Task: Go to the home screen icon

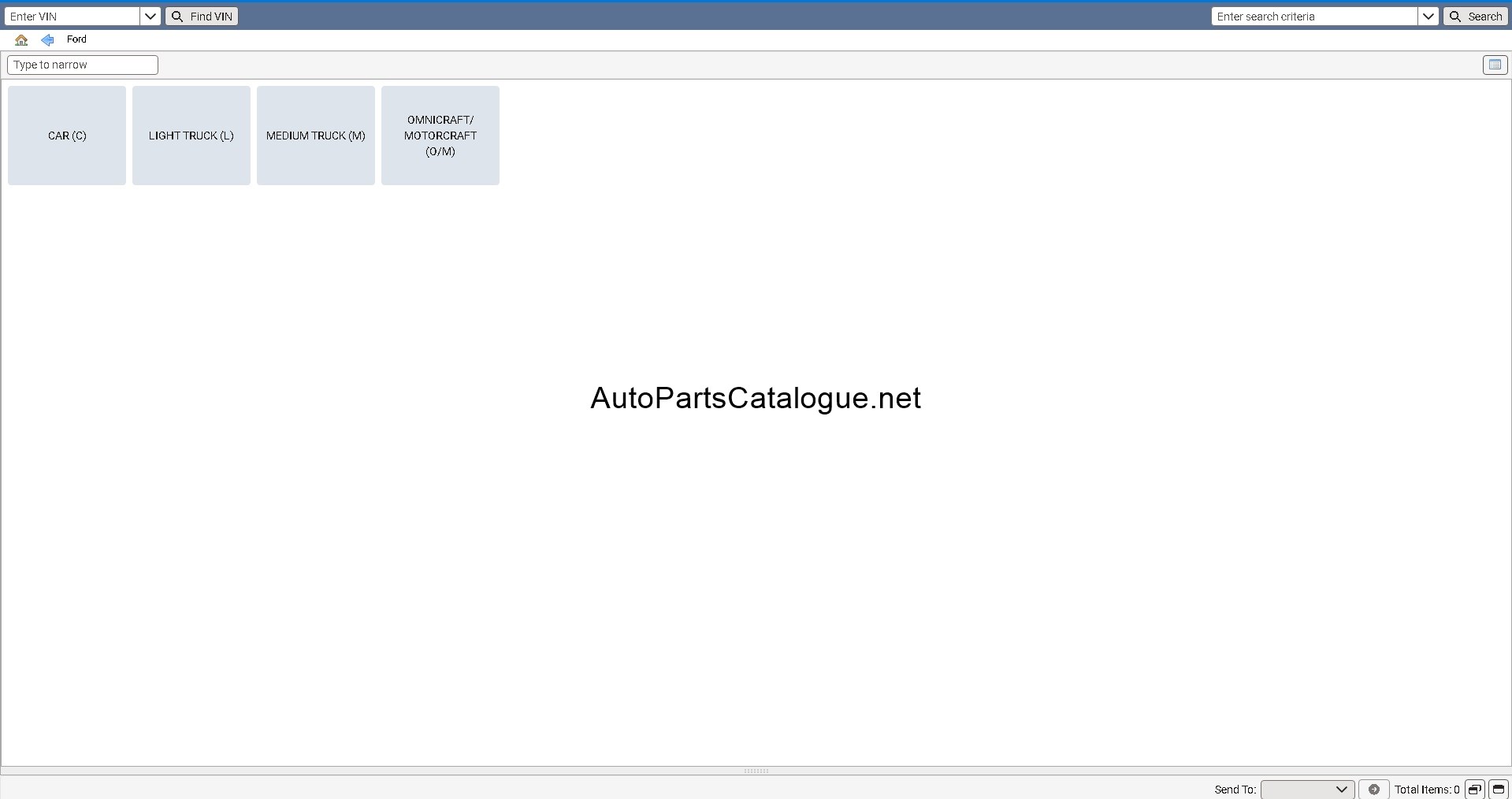Action: 21,39
